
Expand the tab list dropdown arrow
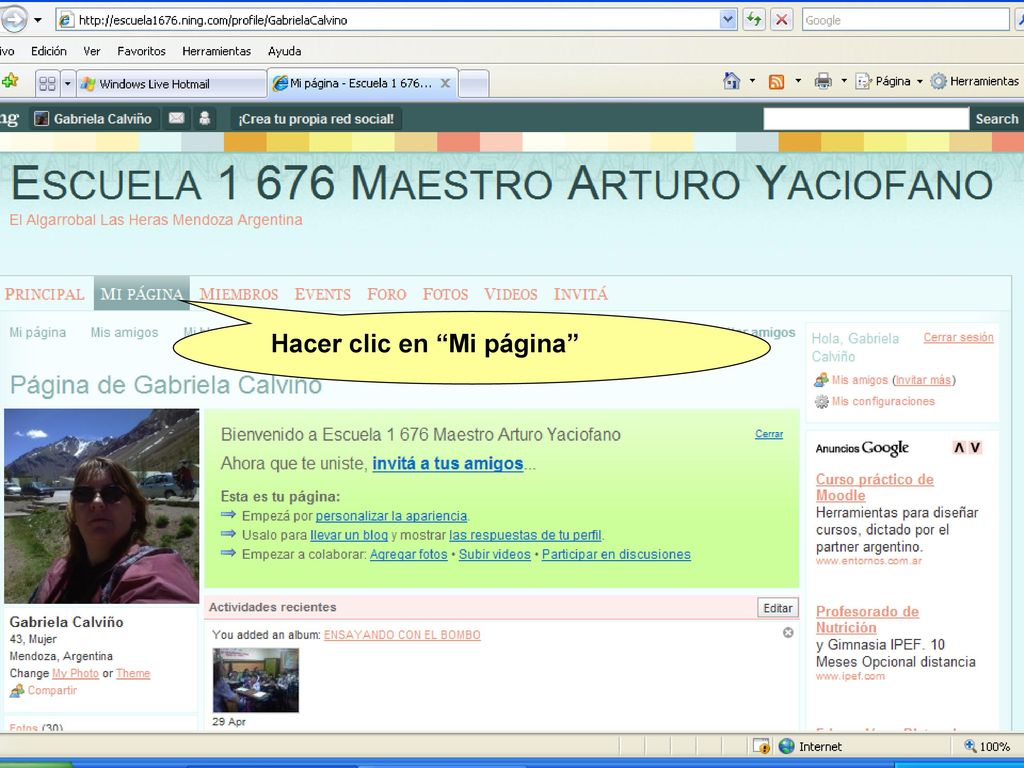pyautogui.click(x=67, y=84)
